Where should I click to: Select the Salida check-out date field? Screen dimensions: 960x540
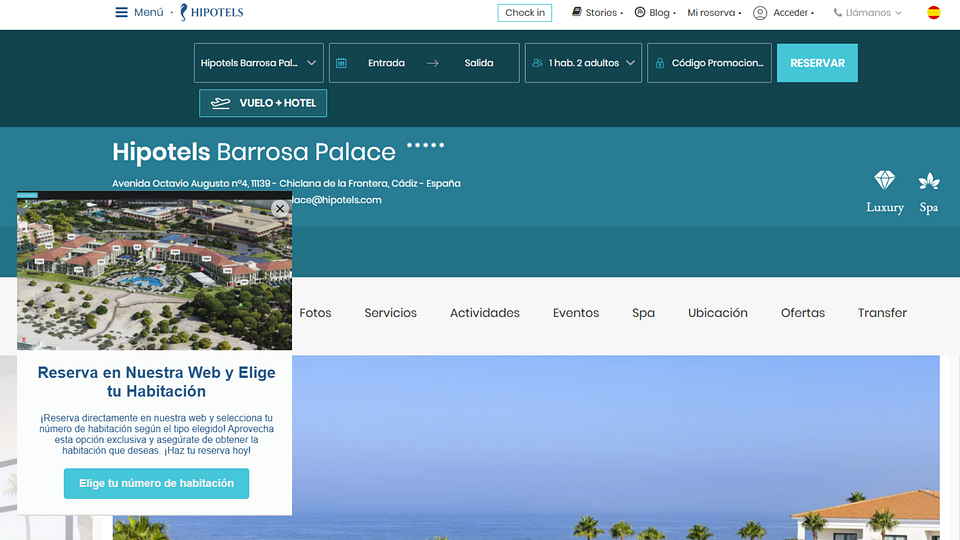(x=479, y=63)
